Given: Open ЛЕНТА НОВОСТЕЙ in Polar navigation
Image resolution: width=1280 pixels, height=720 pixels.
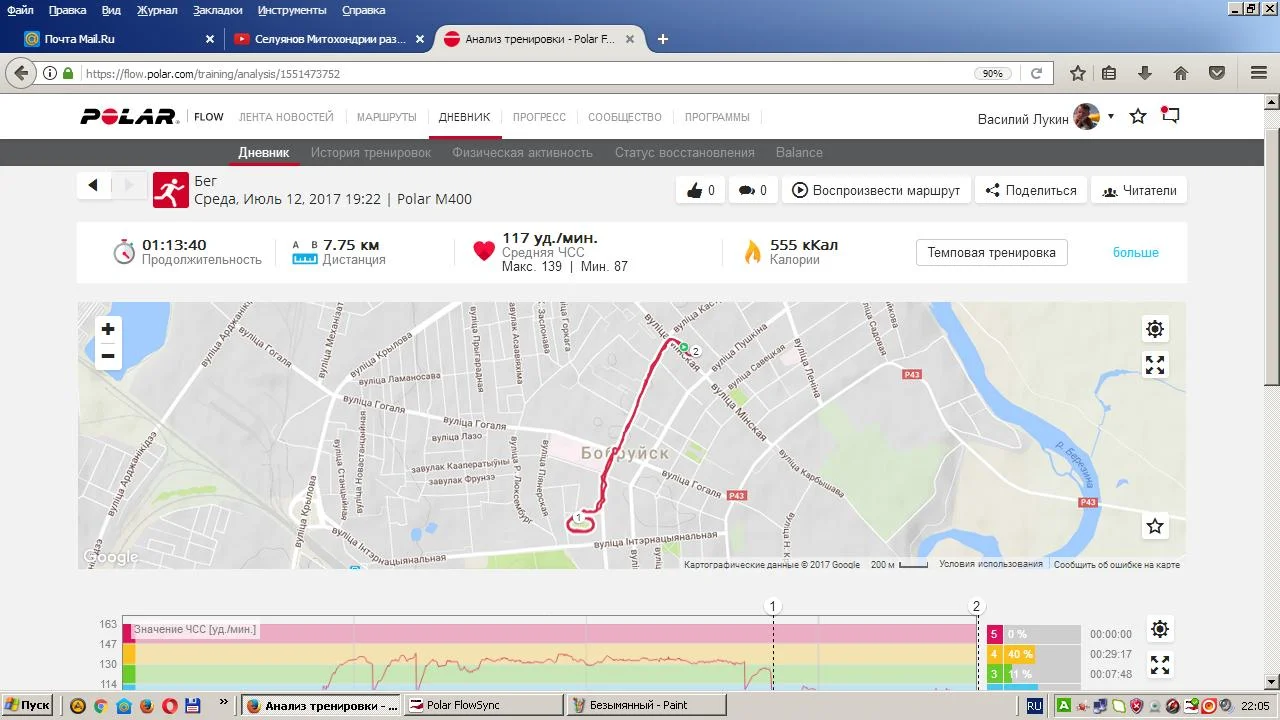Looking at the screenshot, I should (286, 117).
